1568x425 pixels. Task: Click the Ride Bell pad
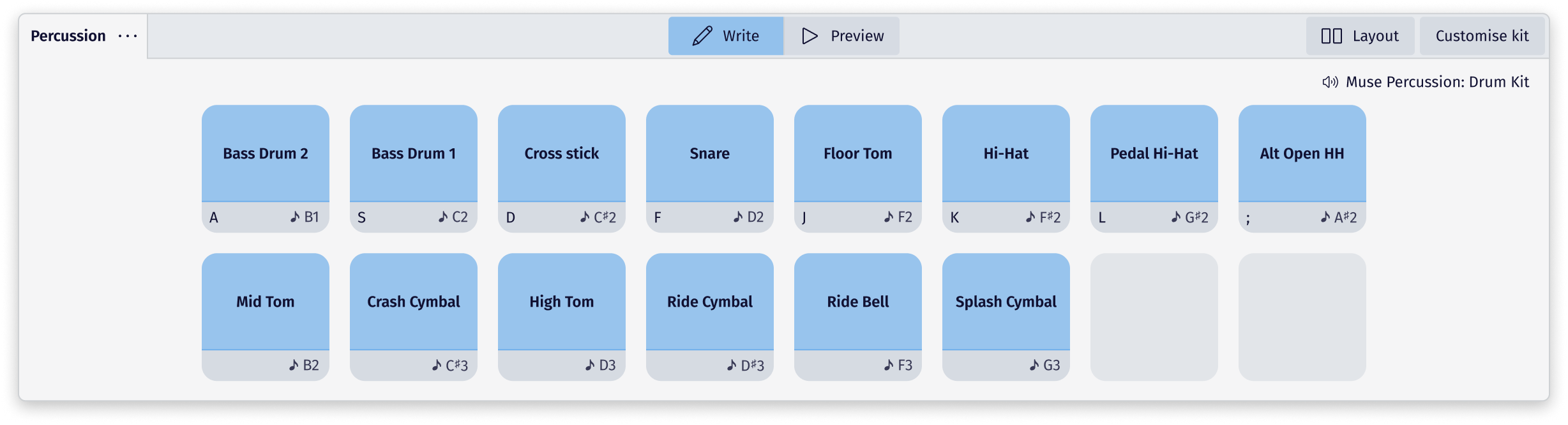[857, 302]
